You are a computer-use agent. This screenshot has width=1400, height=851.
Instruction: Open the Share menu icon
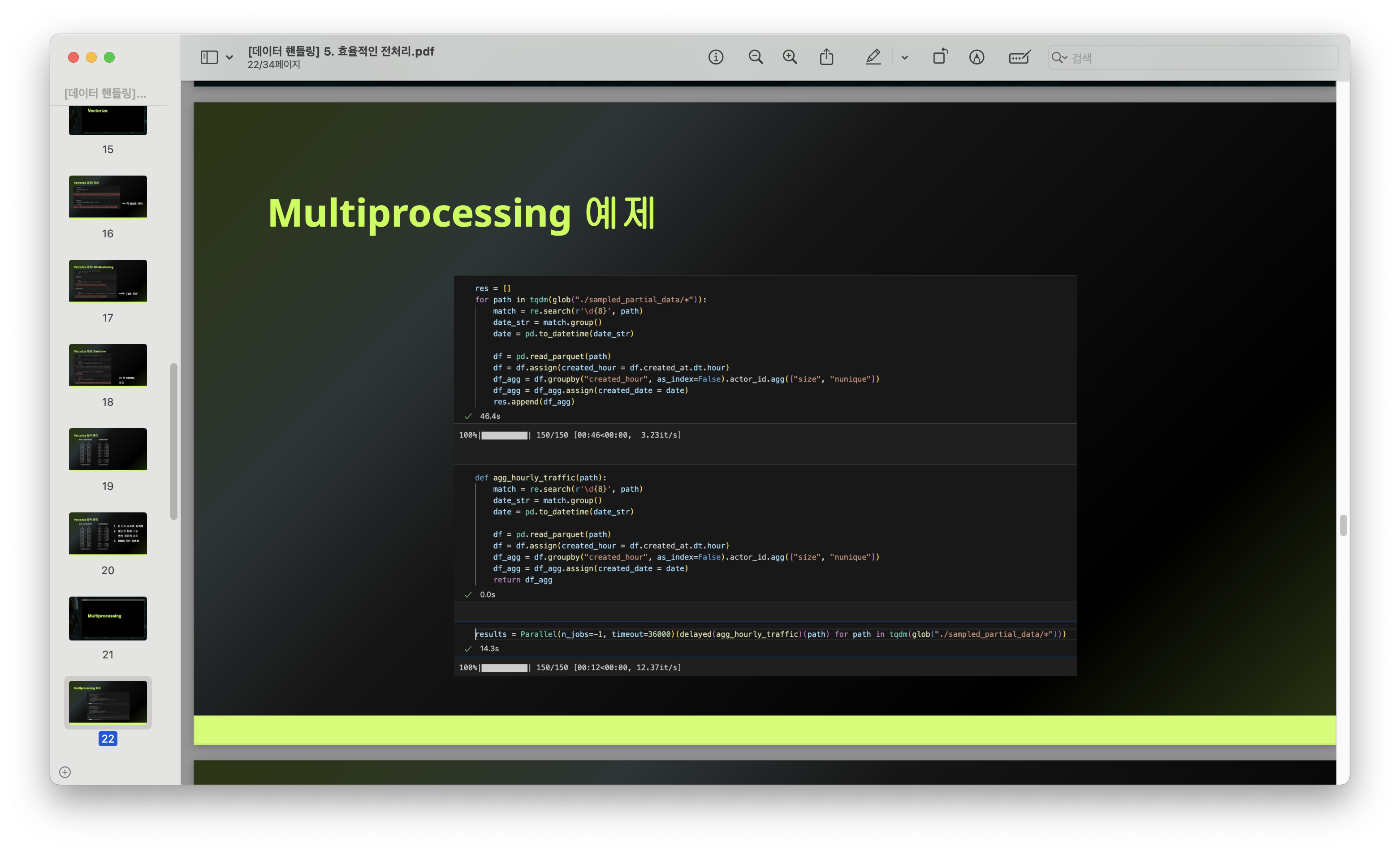click(x=826, y=57)
